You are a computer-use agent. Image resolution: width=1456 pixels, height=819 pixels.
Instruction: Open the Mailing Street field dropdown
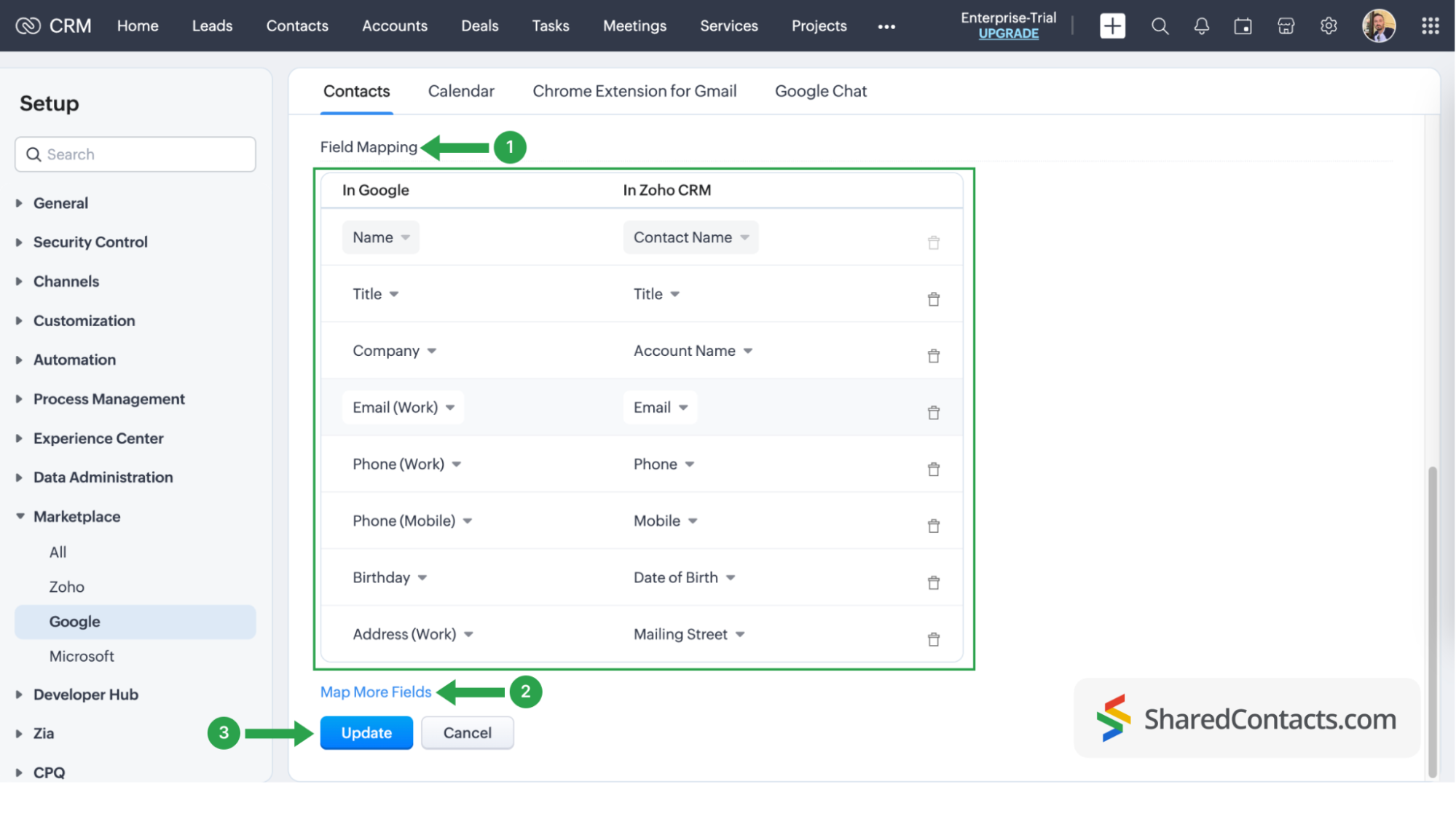(x=689, y=634)
